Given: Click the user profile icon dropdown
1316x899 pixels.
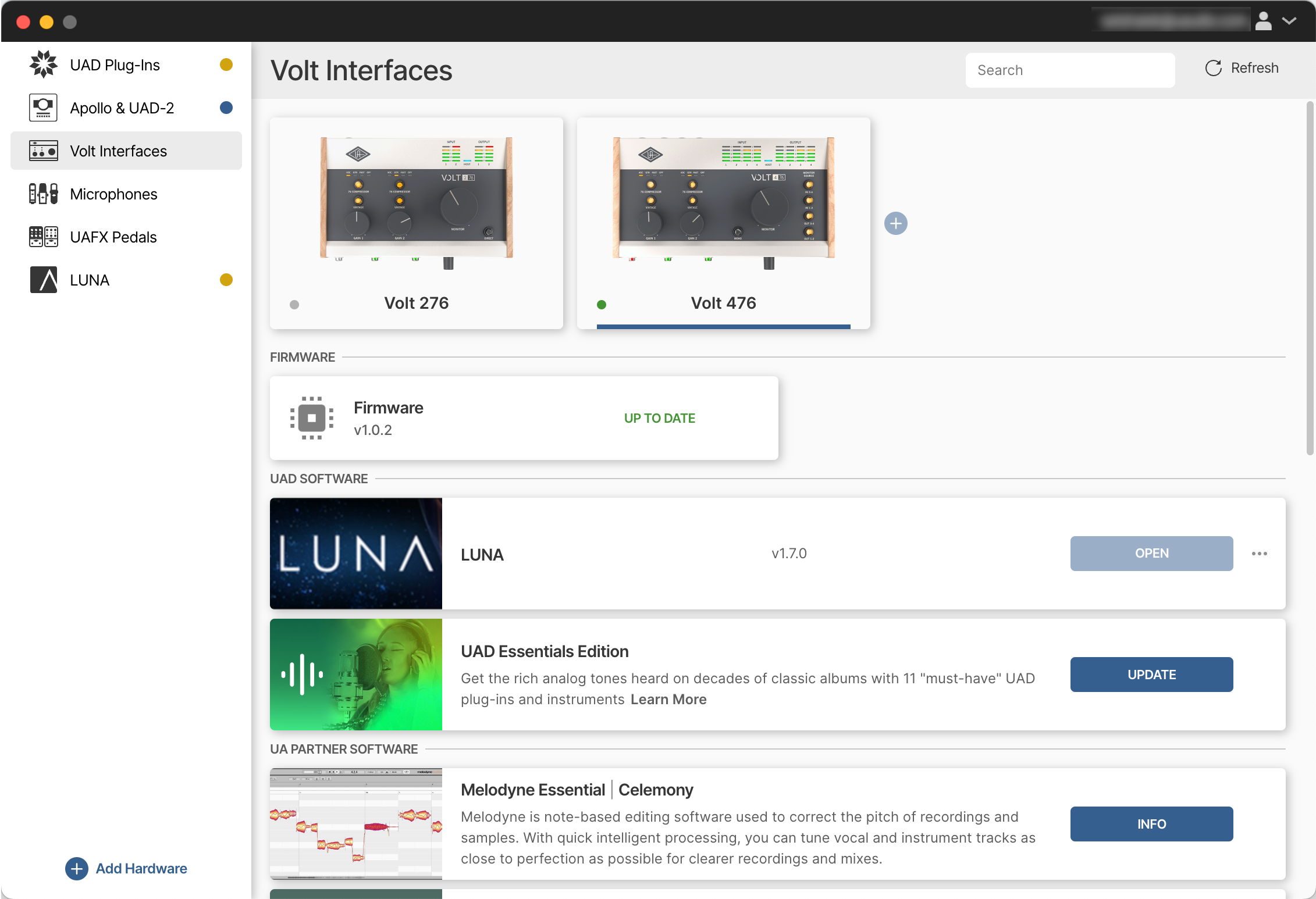Looking at the screenshot, I should pos(1264,21).
